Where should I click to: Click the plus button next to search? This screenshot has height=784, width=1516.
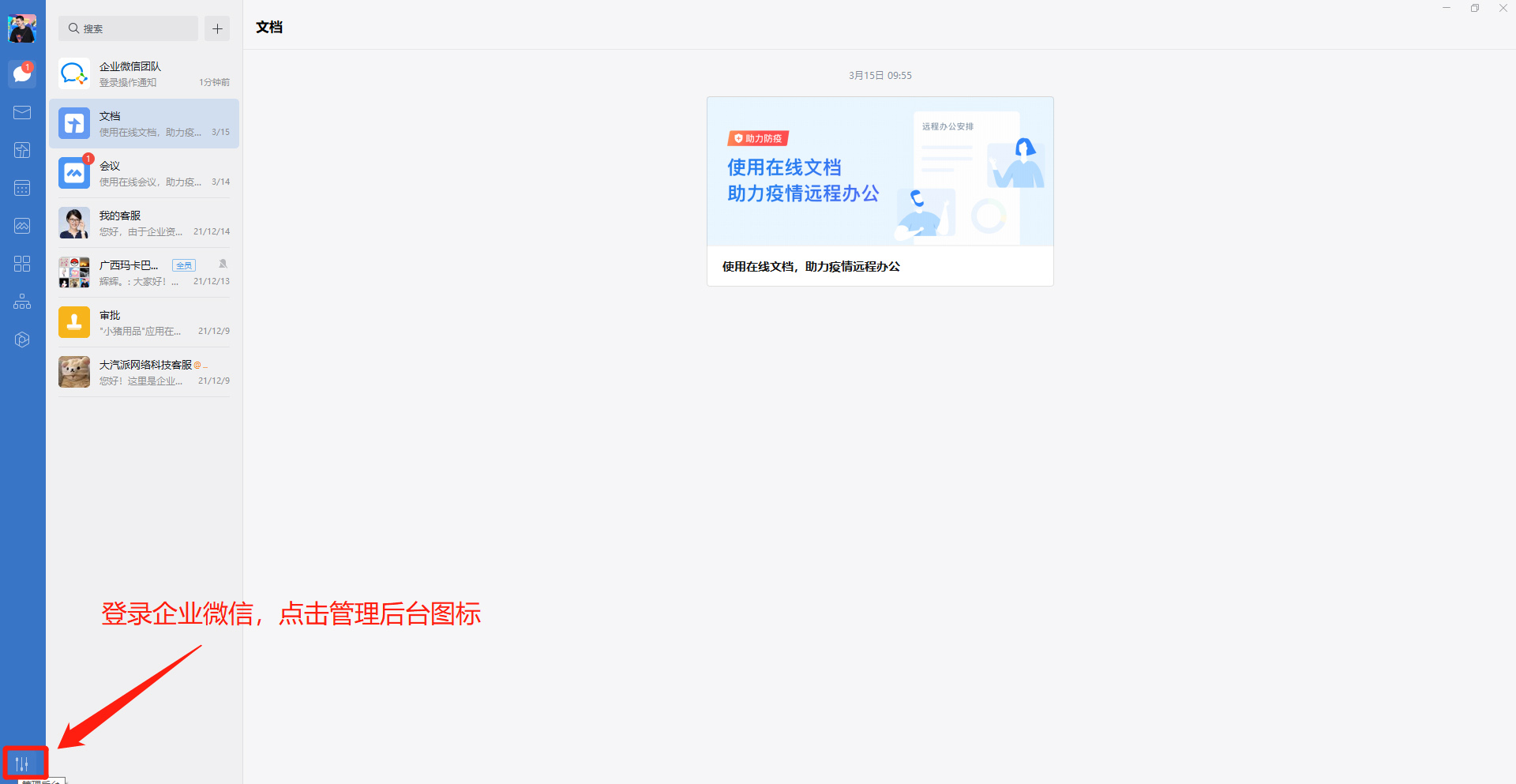point(217,28)
